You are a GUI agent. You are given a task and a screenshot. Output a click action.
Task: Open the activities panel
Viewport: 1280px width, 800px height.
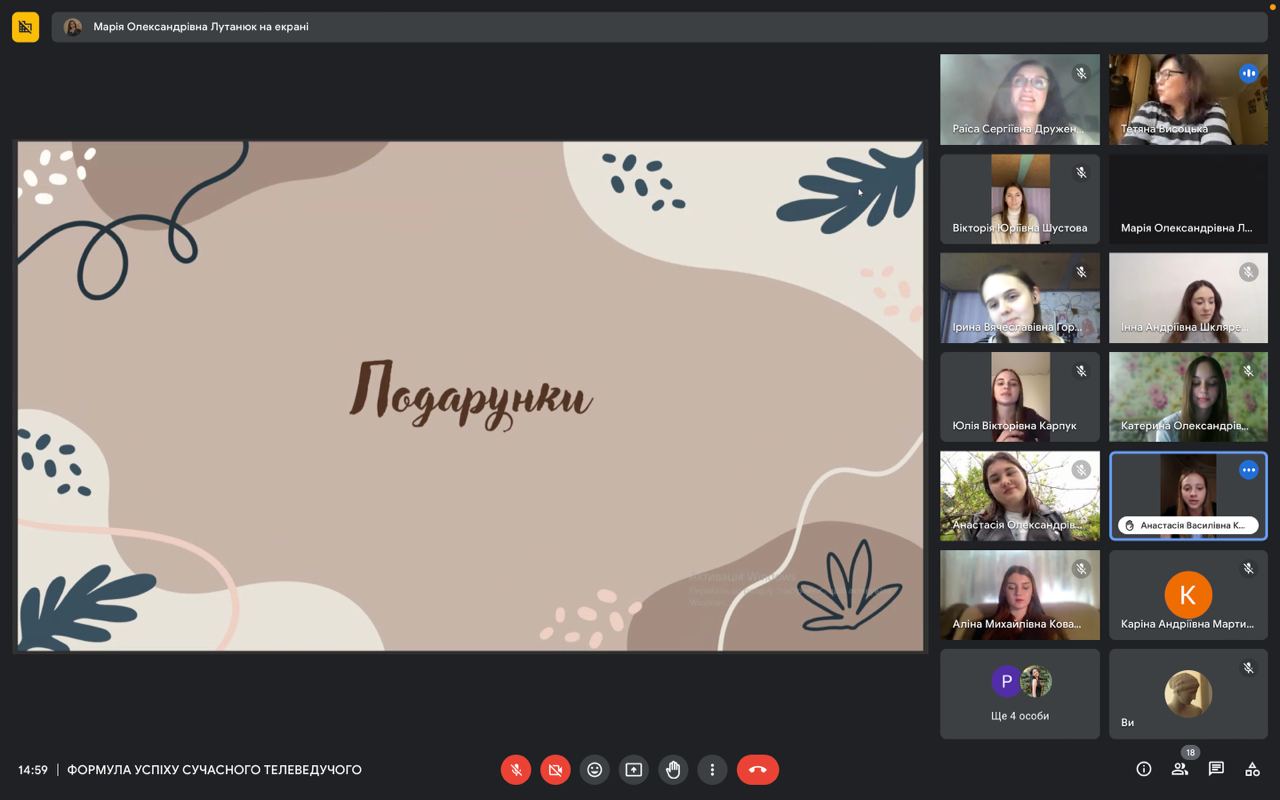point(1252,769)
